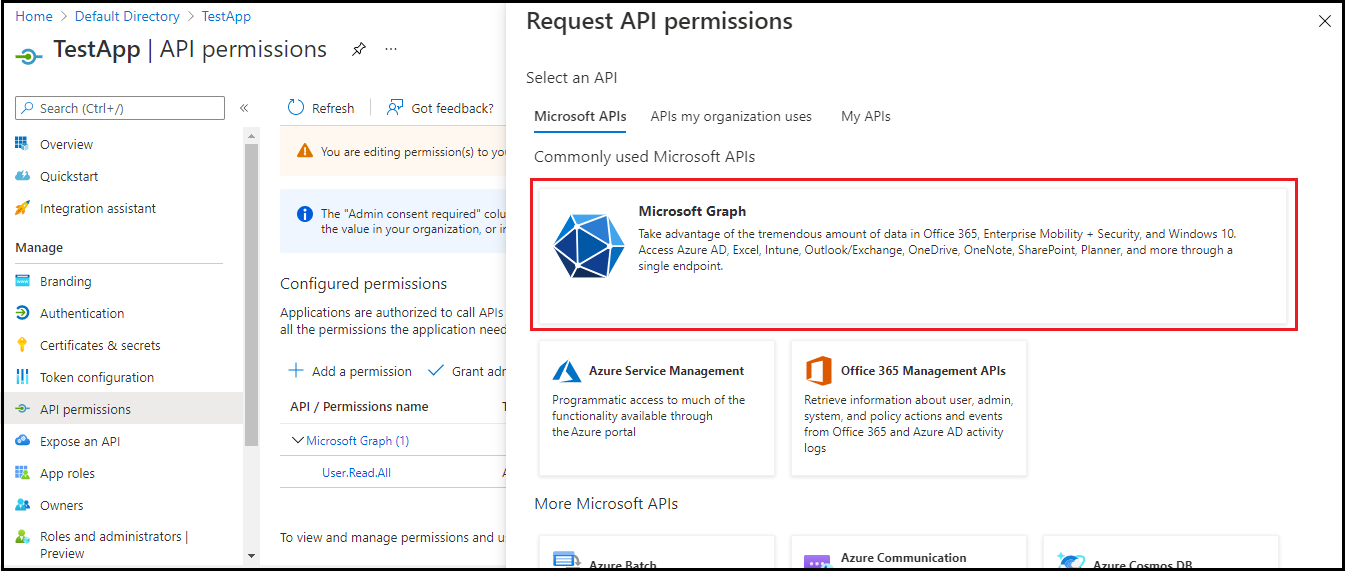
Task: Click the App roles icon
Action: click(22, 473)
